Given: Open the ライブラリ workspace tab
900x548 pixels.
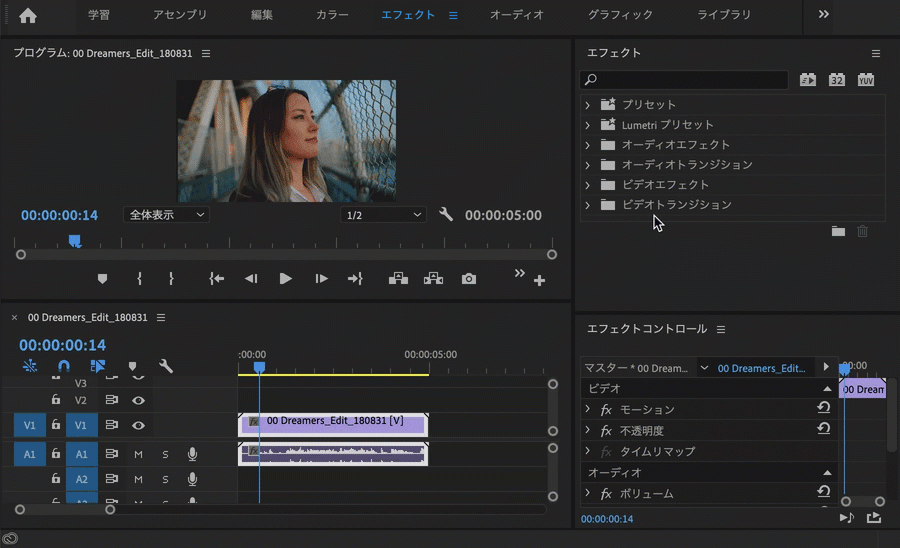Looking at the screenshot, I should [x=724, y=14].
